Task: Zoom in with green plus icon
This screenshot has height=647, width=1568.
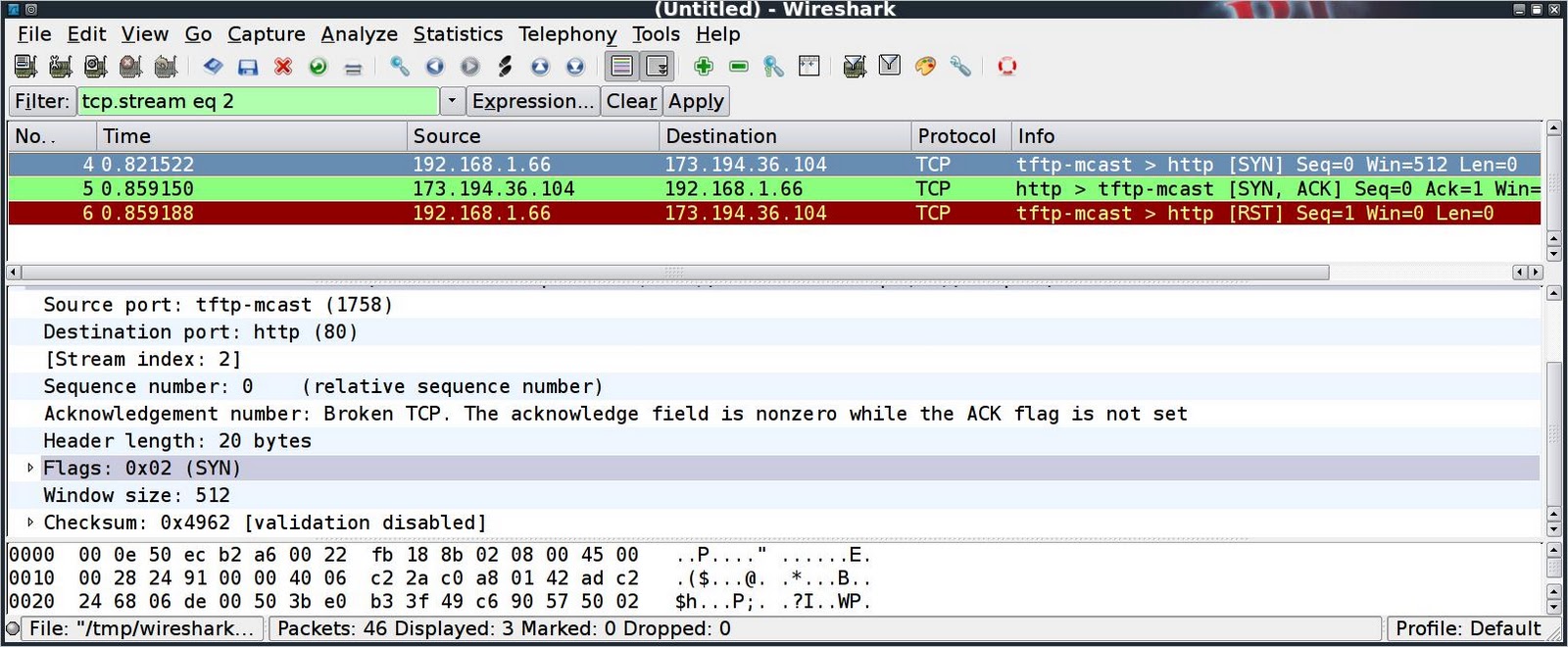Action: point(704,67)
